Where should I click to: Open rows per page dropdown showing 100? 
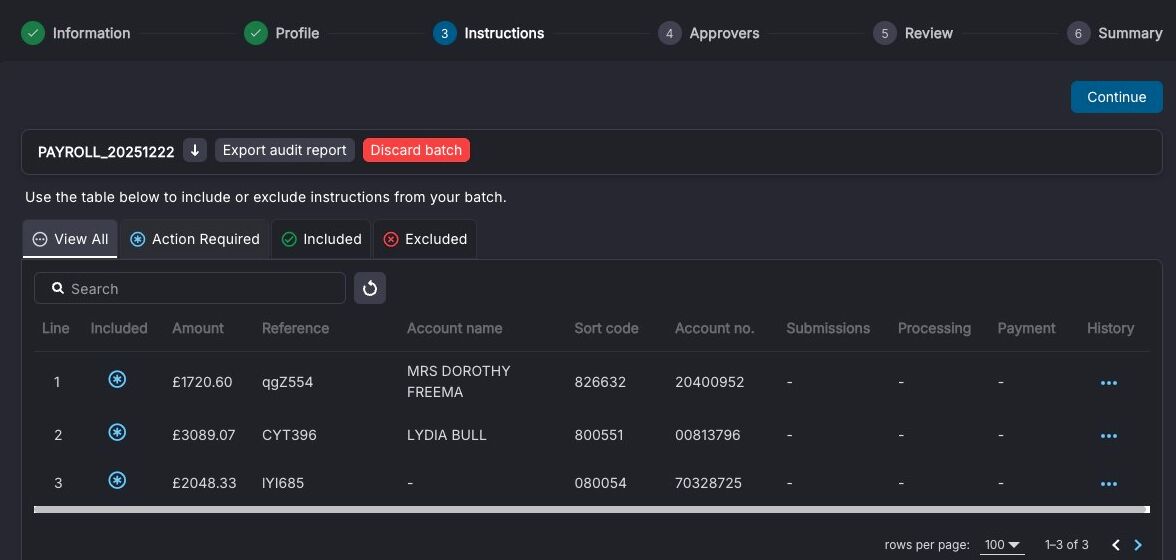(1002, 545)
